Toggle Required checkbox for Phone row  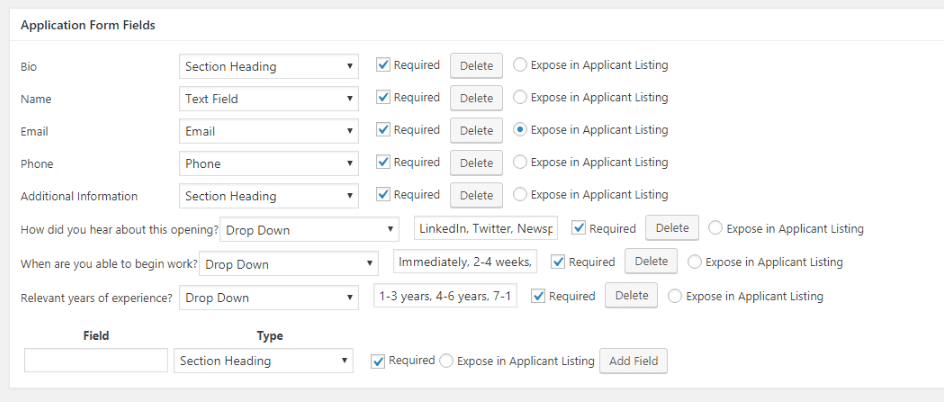tap(383, 162)
